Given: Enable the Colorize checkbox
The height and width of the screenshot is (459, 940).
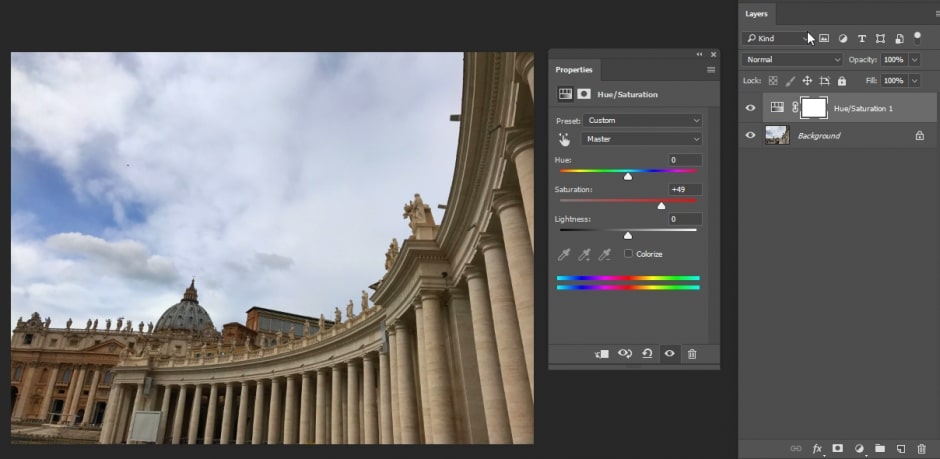Looking at the screenshot, I should coord(628,254).
